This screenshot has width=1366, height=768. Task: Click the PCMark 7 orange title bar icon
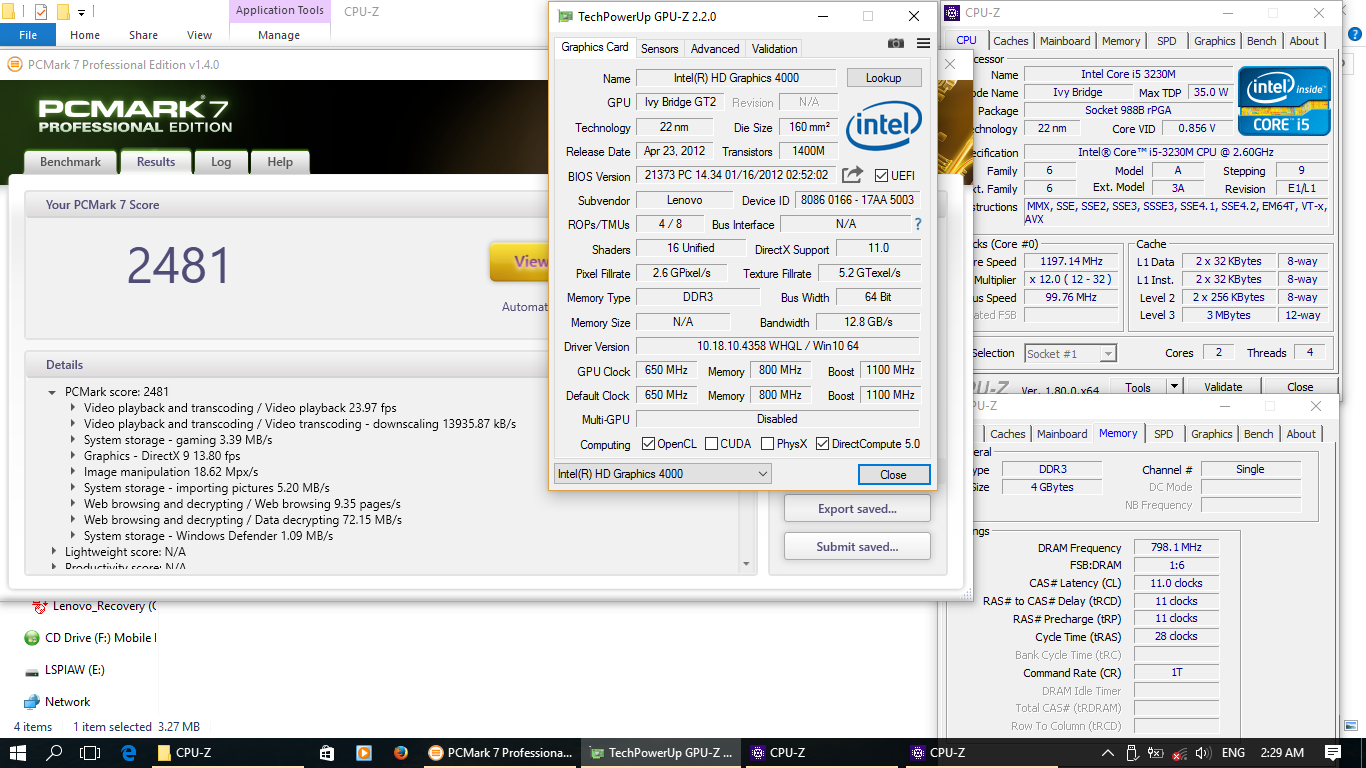(x=14, y=65)
